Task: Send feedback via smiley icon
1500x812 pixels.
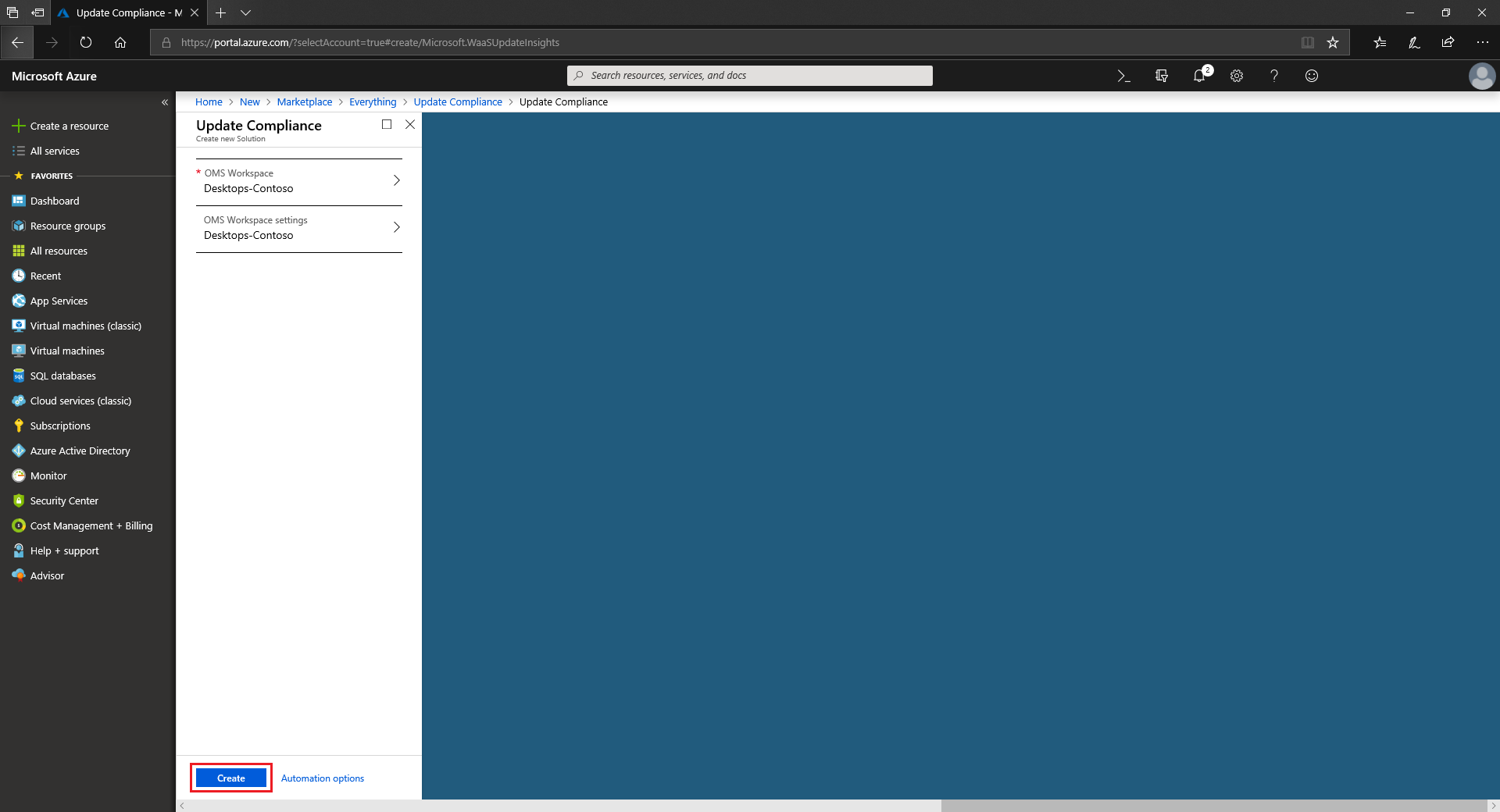Action: pyautogui.click(x=1312, y=76)
